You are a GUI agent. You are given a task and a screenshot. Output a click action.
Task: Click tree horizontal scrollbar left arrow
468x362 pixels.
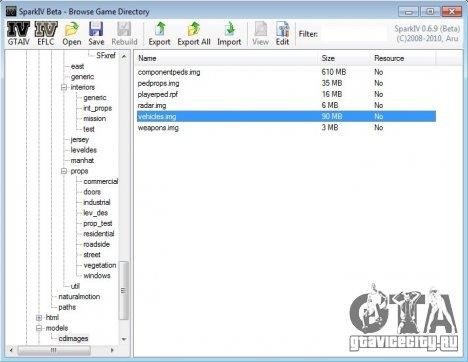[x=11, y=350]
